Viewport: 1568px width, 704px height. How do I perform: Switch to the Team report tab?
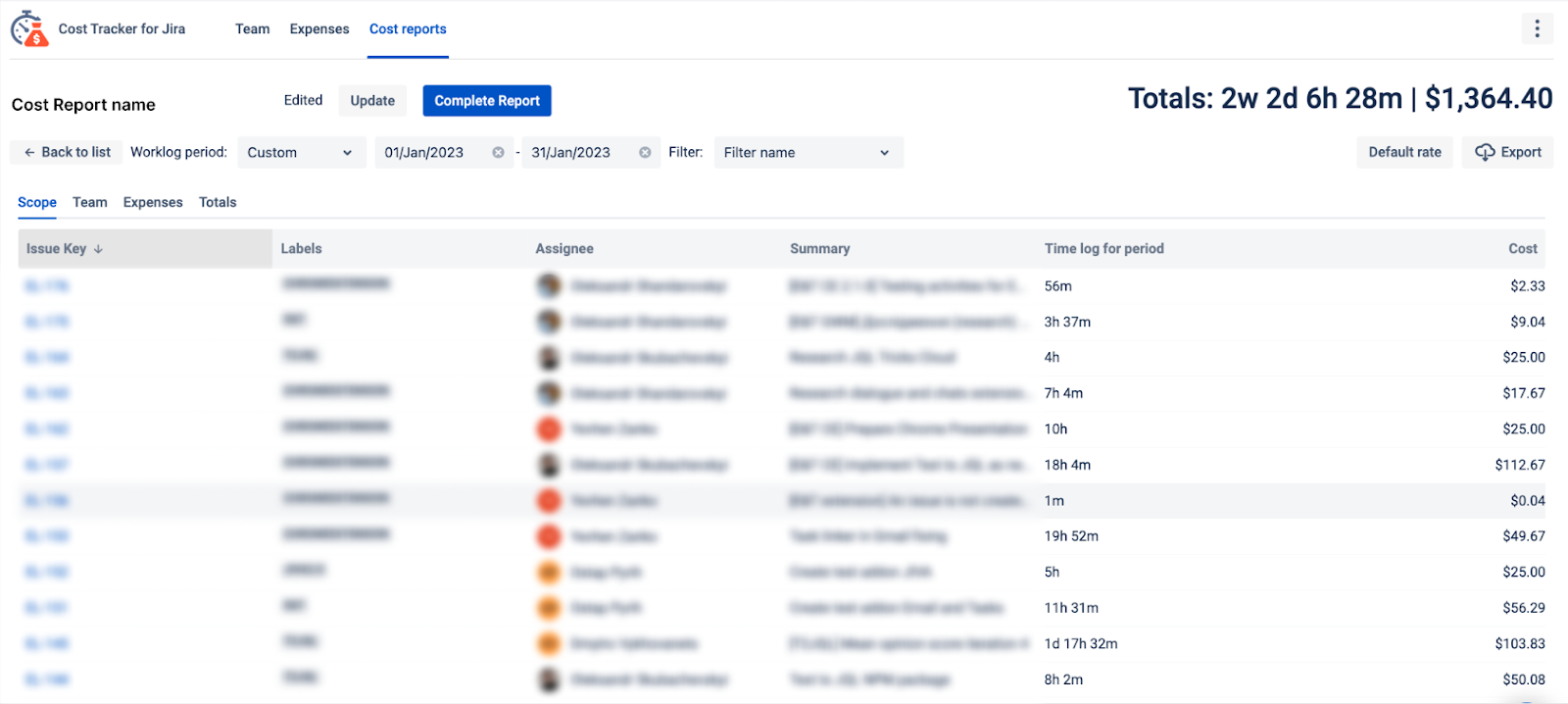click(x=90, y=203)
